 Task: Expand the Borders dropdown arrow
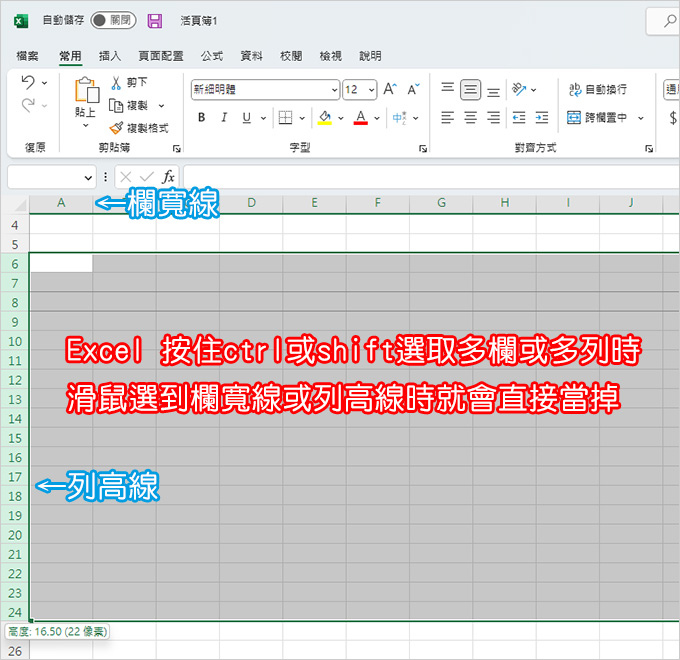point(302,118)
